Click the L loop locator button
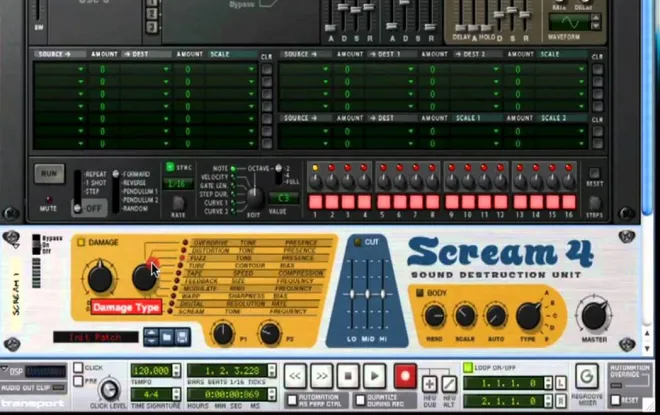This screenshot has width=660, height=415. 561,383
